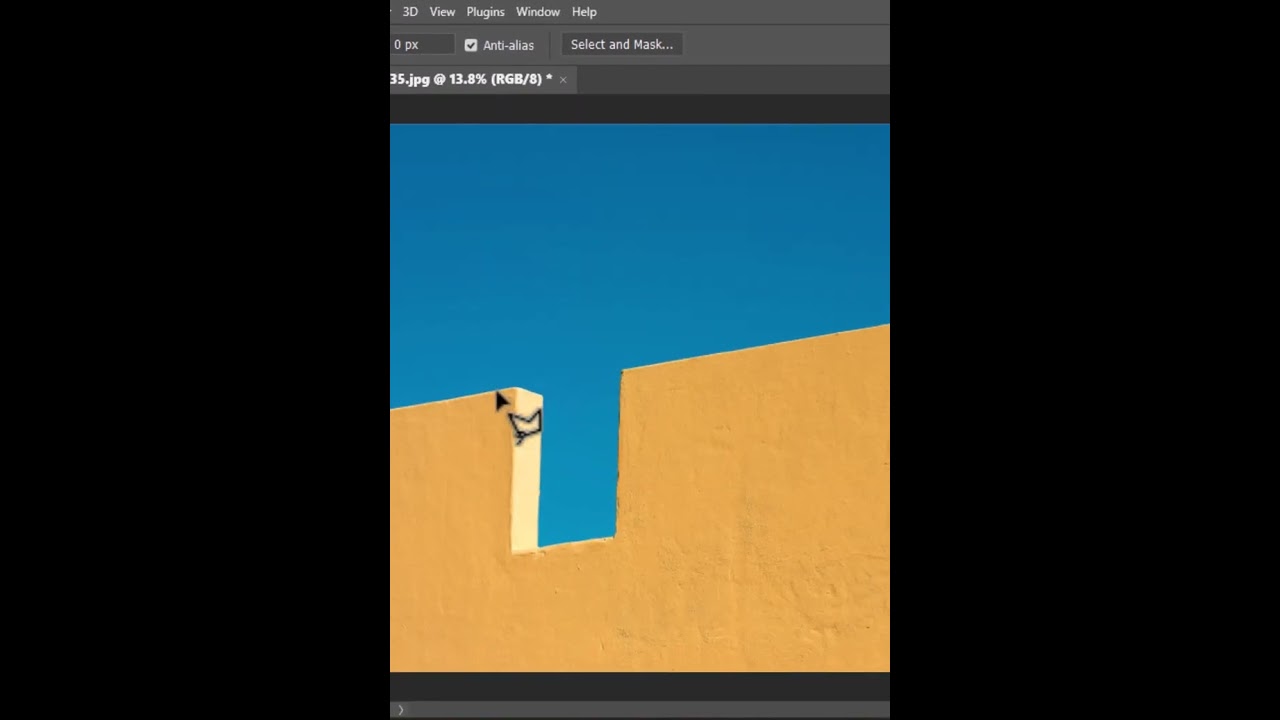Open the 3D menu
The height and width of the screenshot is (720, 1280).
click(410, 12)
